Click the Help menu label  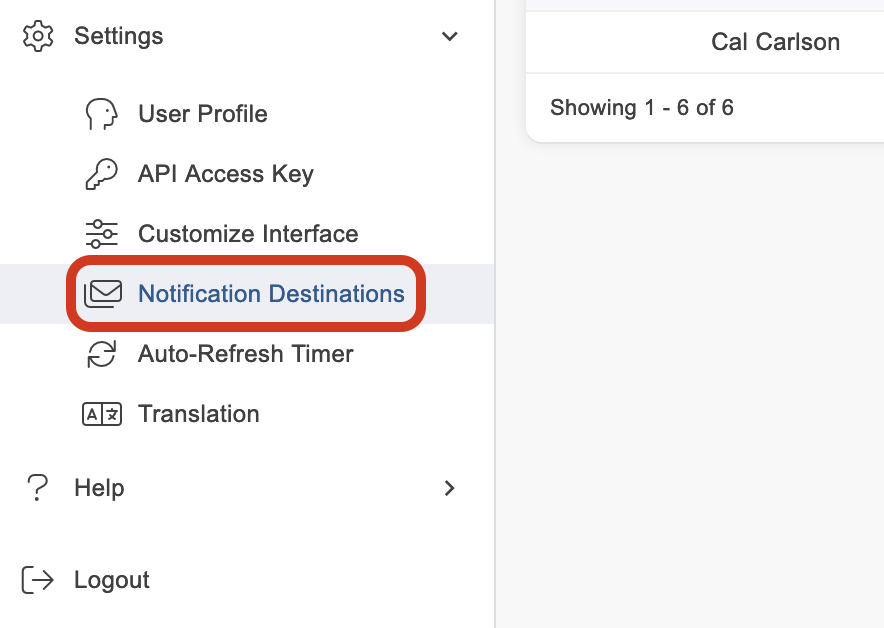coord(99,488)
